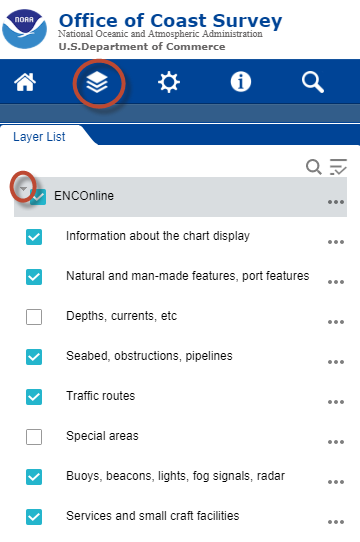Select Depths, currents, etc label
Image resolution: width=360 pixels, height=542 pixels.
(121, 316)
